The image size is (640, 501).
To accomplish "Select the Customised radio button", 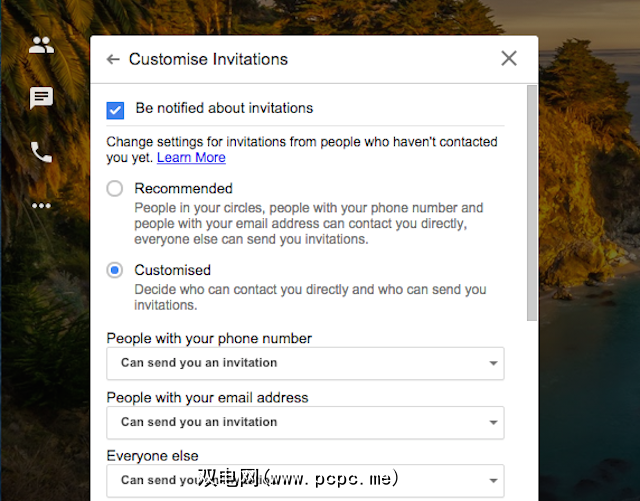I will pos(116,270).
